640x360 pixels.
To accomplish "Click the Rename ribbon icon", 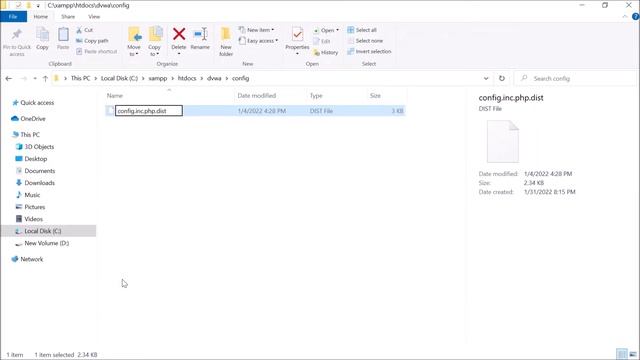I will pos(200,35).
